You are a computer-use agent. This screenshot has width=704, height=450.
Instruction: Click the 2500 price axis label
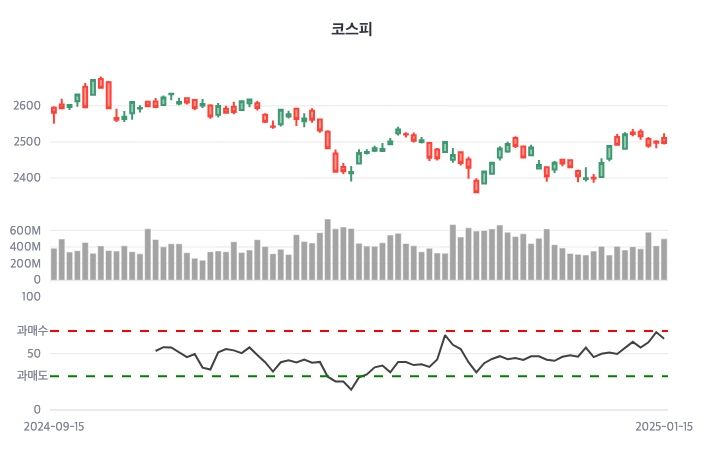click(x=27, y=142)
